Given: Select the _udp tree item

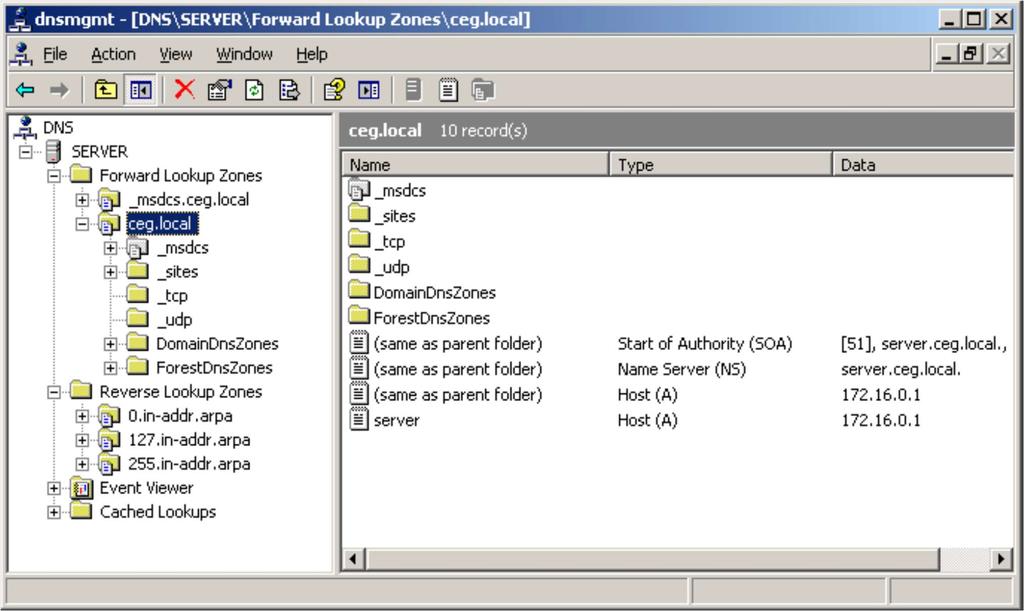Looking at the screenshot, I should point(174,320).
